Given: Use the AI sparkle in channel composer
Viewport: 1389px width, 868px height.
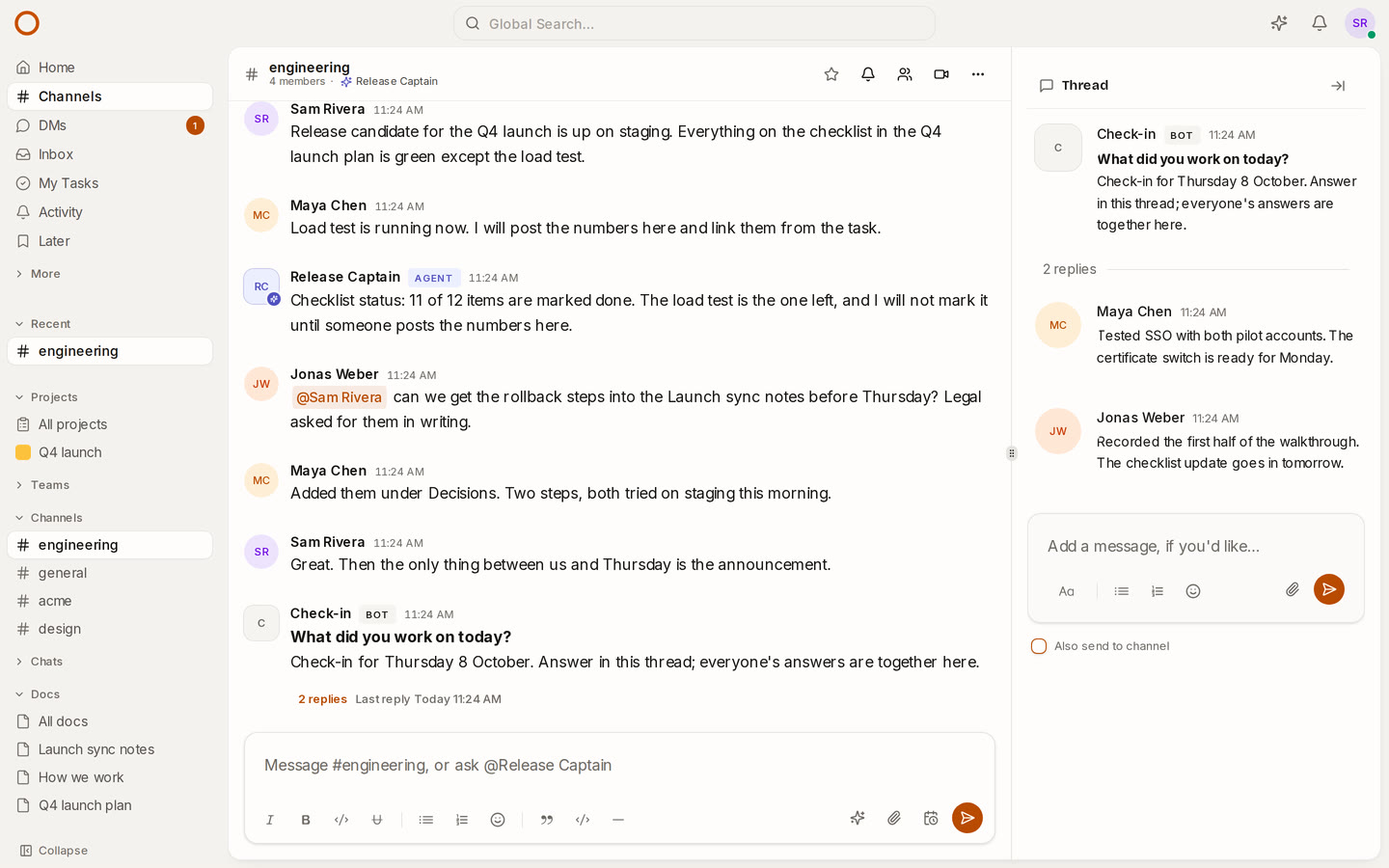Looking at the screenshot, I should (858, 818).
